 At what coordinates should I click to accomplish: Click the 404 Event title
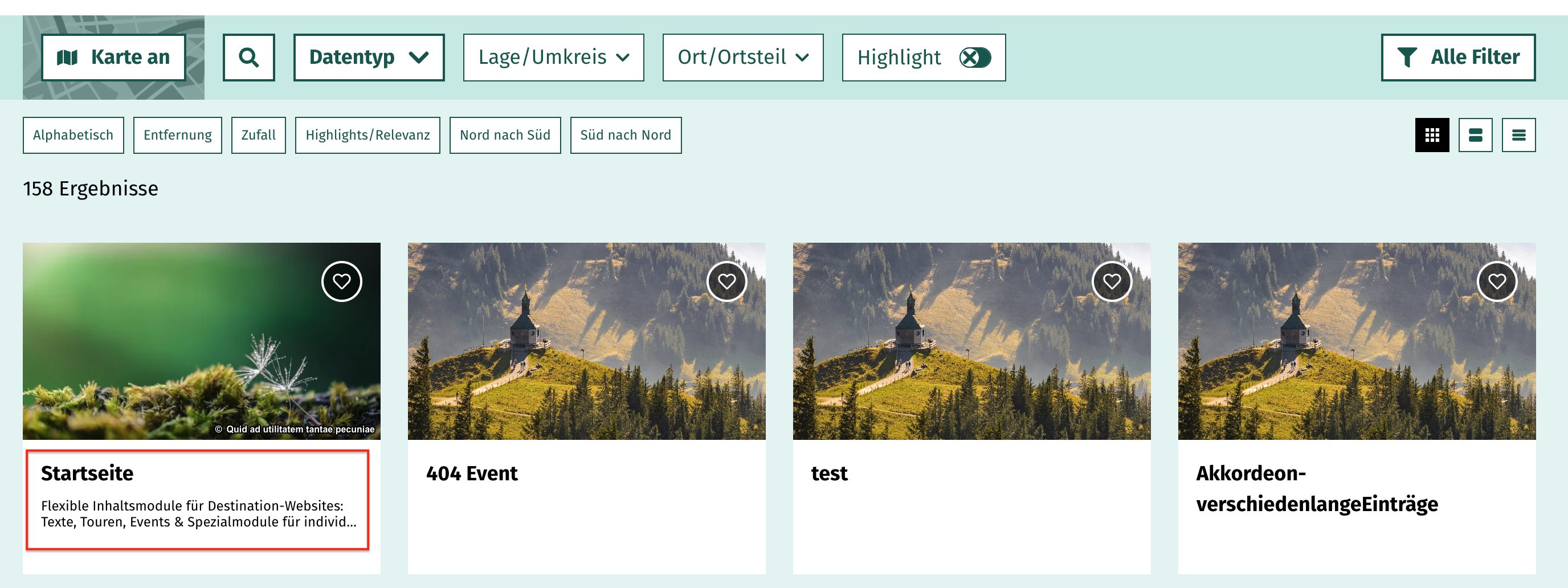pyautogui.click(x=472, y=473)
